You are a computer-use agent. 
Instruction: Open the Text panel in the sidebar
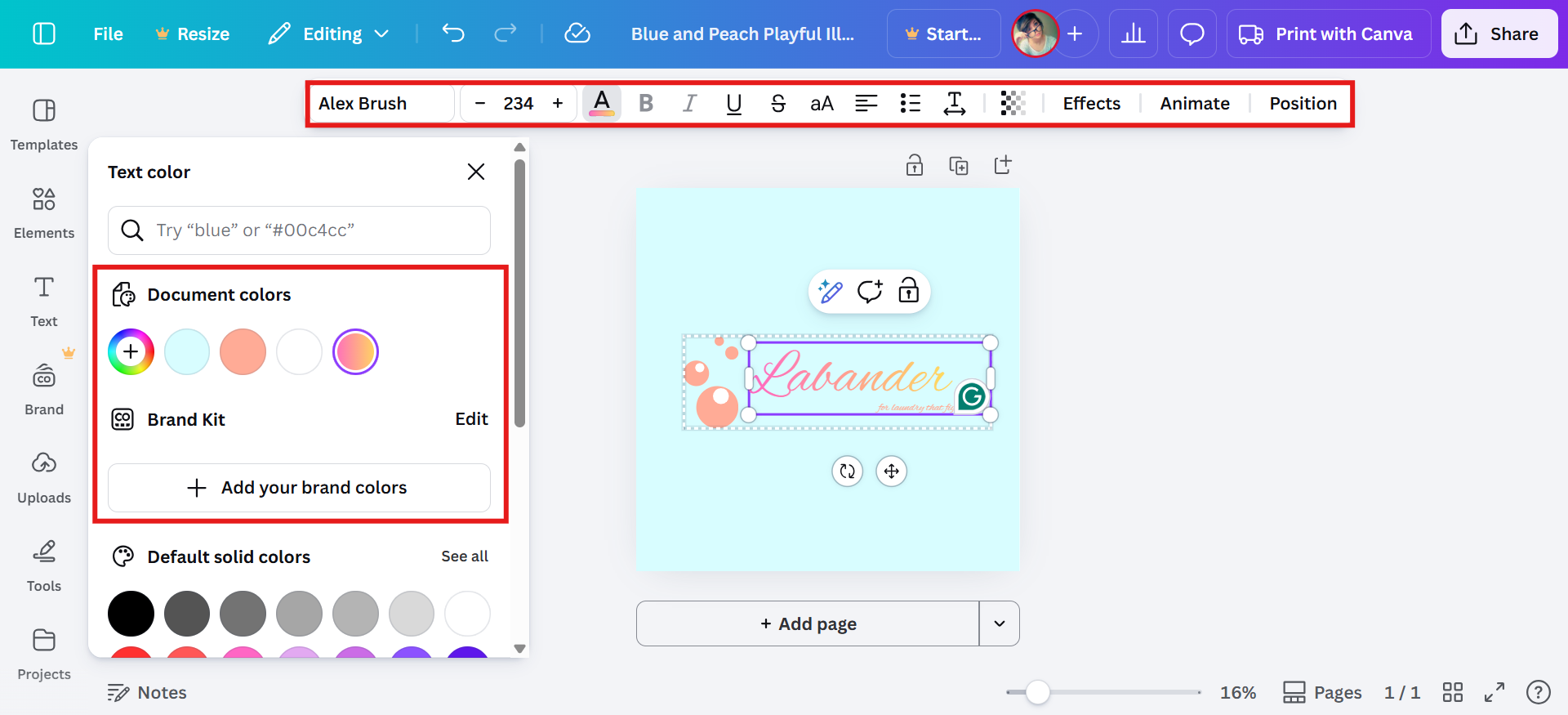tap(44, 301)
